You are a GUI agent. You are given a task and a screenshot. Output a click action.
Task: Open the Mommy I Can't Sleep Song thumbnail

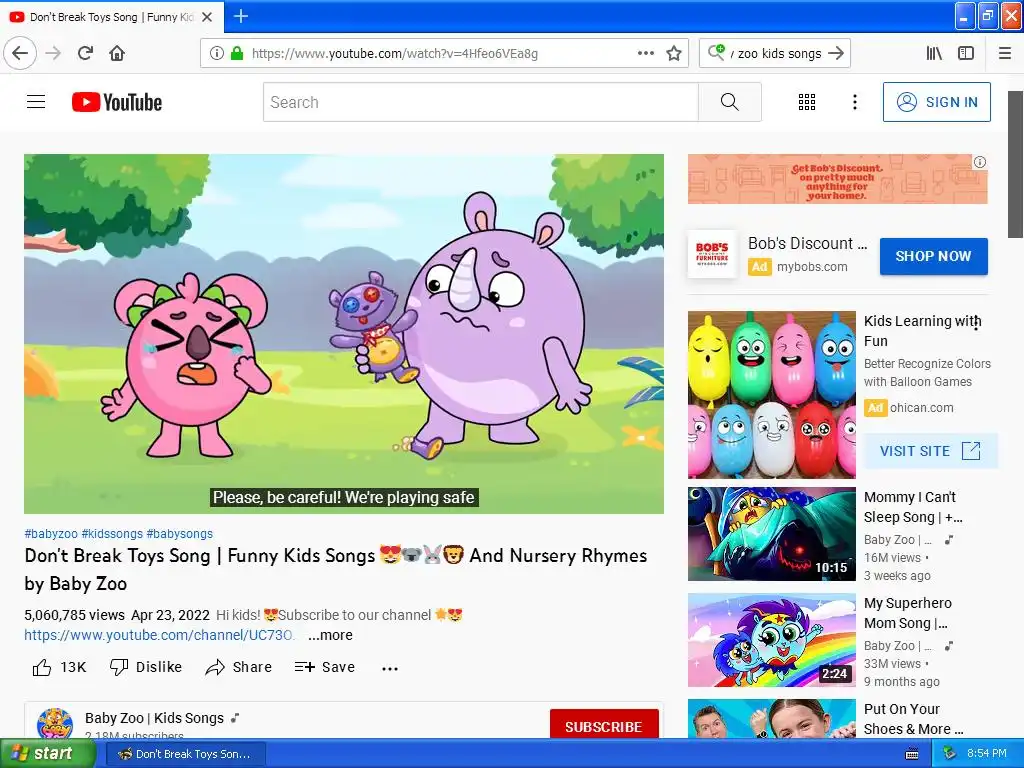(x=771, y=534)
